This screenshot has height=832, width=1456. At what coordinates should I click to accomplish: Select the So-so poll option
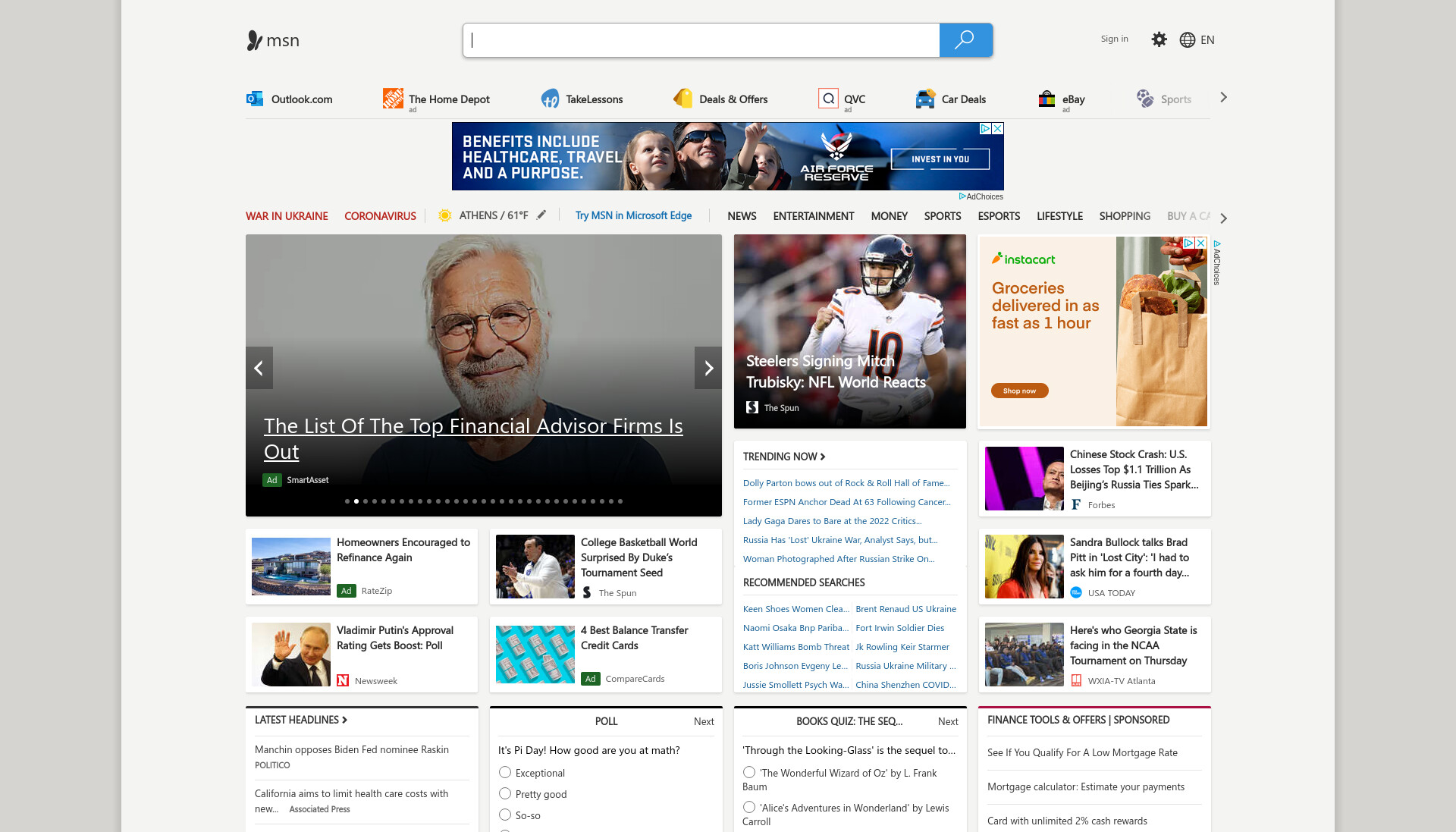tap(505, 815)
